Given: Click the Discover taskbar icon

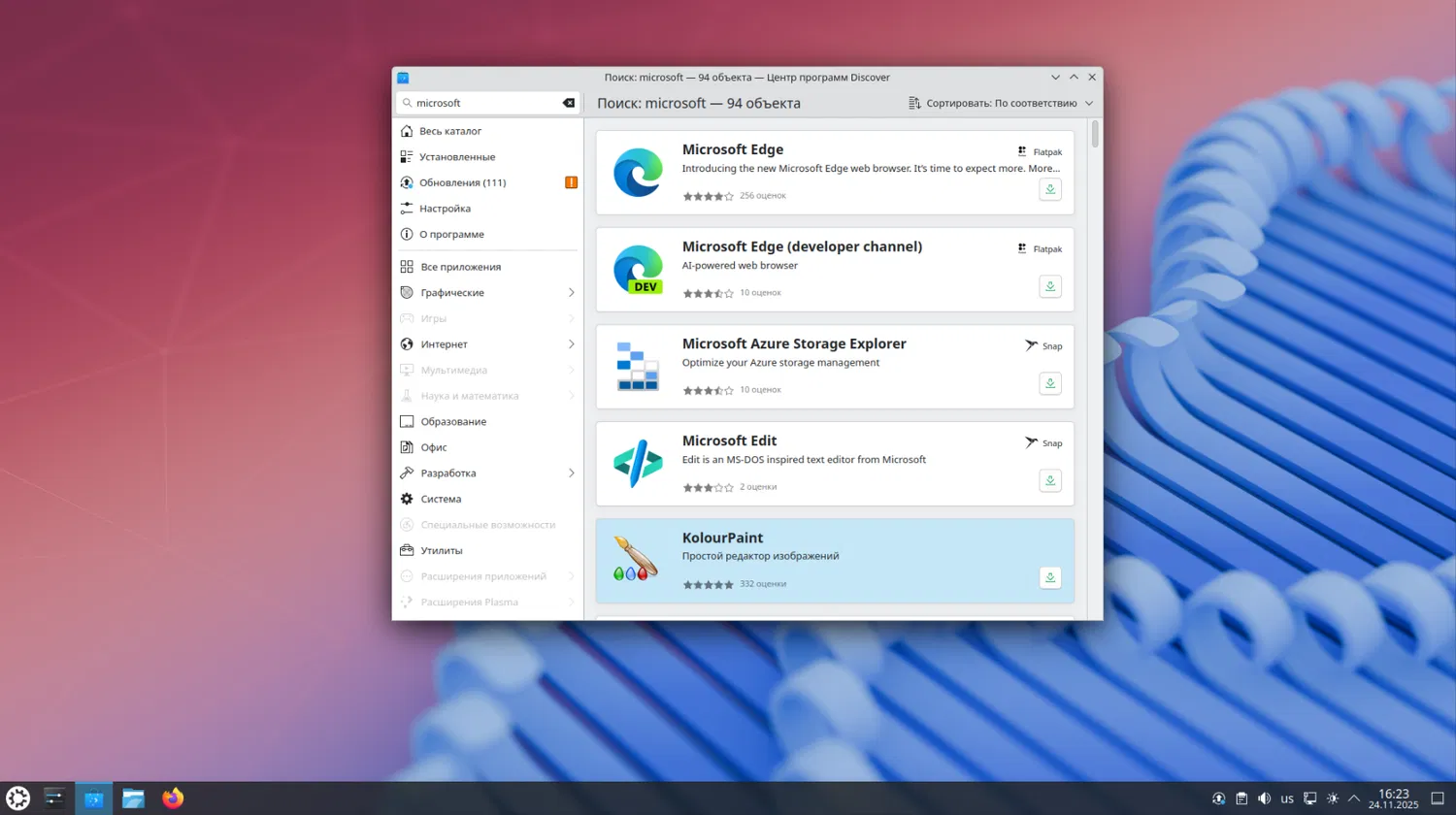Looking at the screenshot, I should tap(94, 799).
